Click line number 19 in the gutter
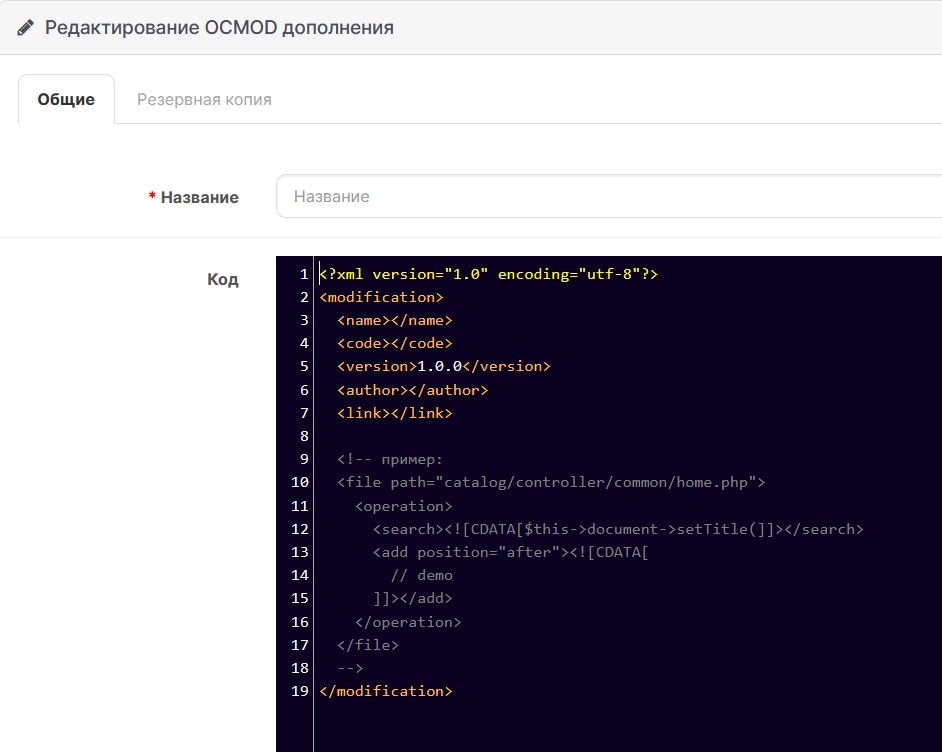This screenshot has width=942, height=752. (299, 691)
